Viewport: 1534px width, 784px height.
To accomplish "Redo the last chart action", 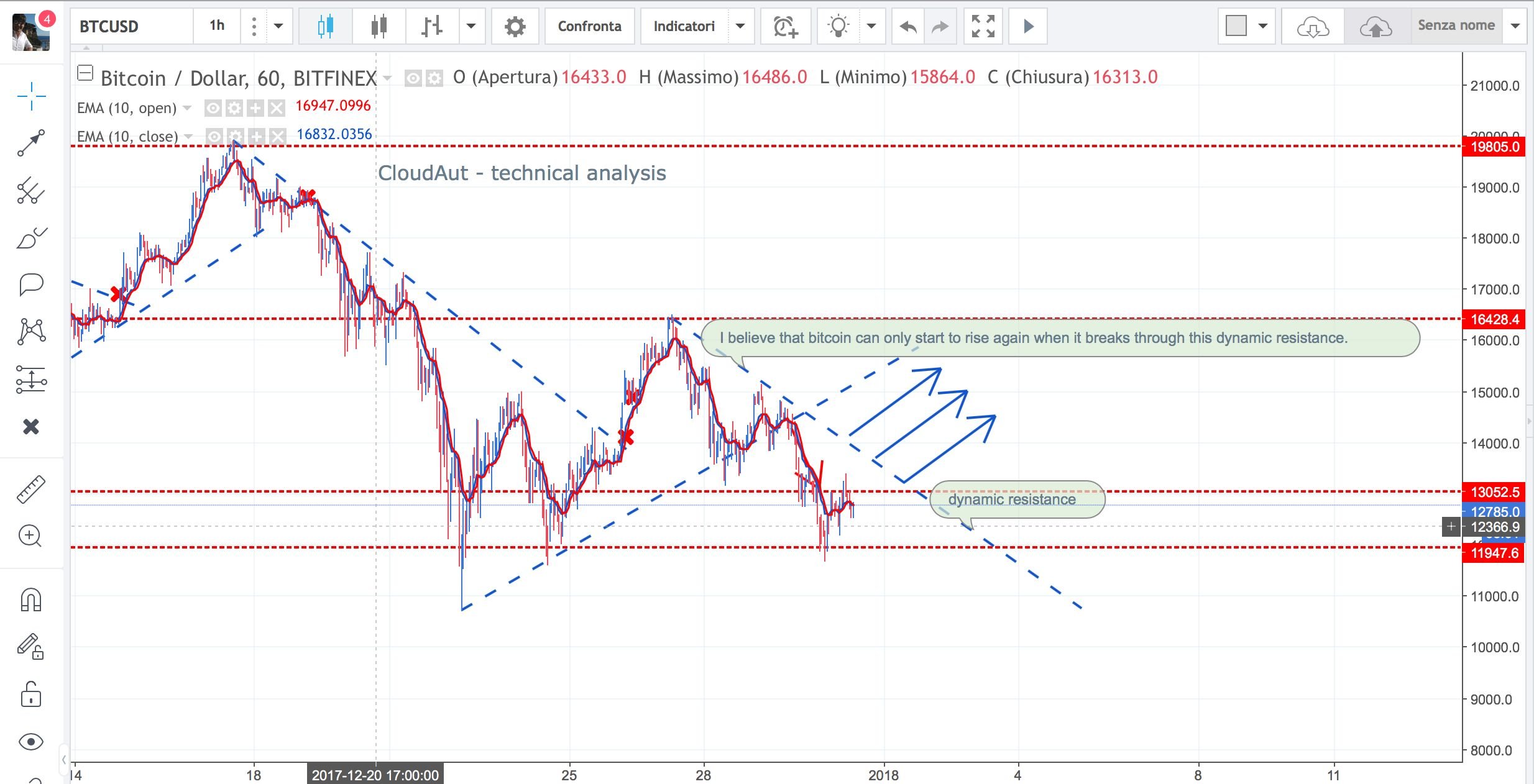I will pyautogui.click(x=940, y=26).
